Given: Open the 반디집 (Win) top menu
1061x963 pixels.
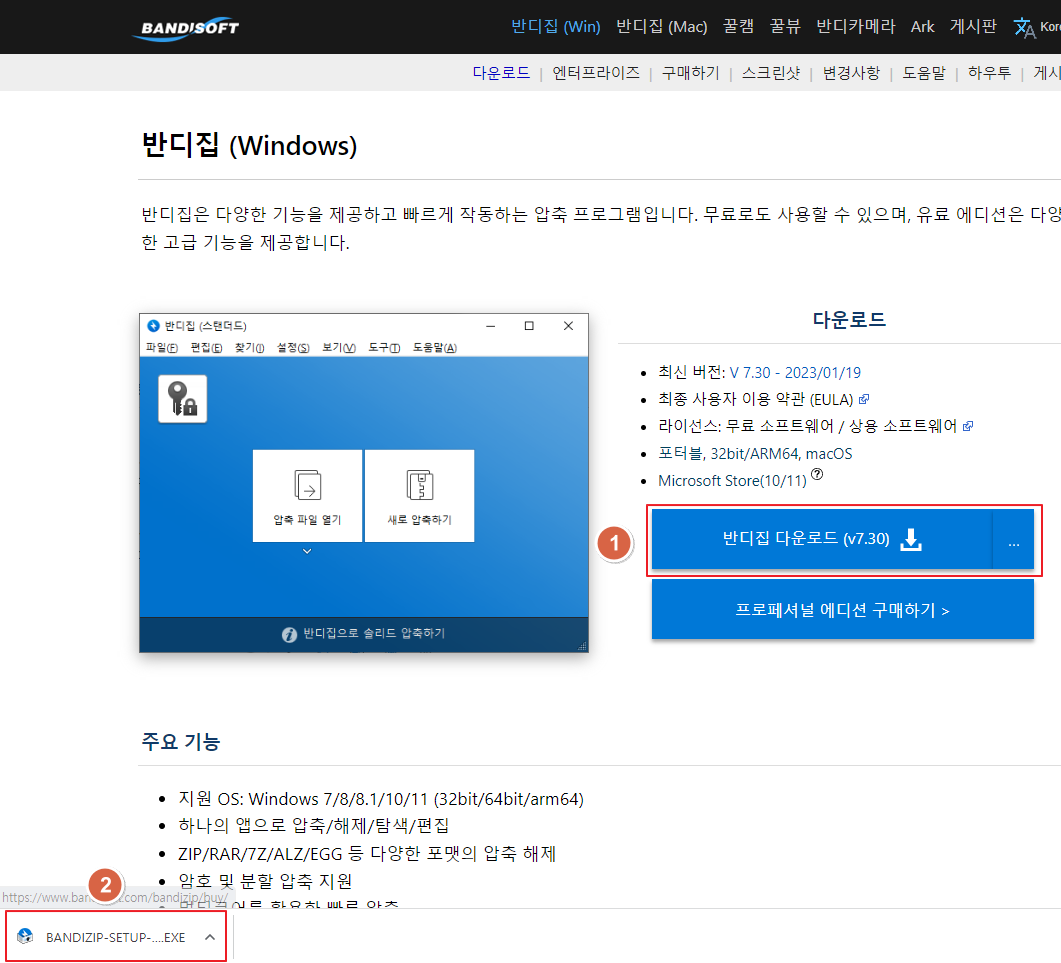Looking at the screenshot, I should pos(556,26).
